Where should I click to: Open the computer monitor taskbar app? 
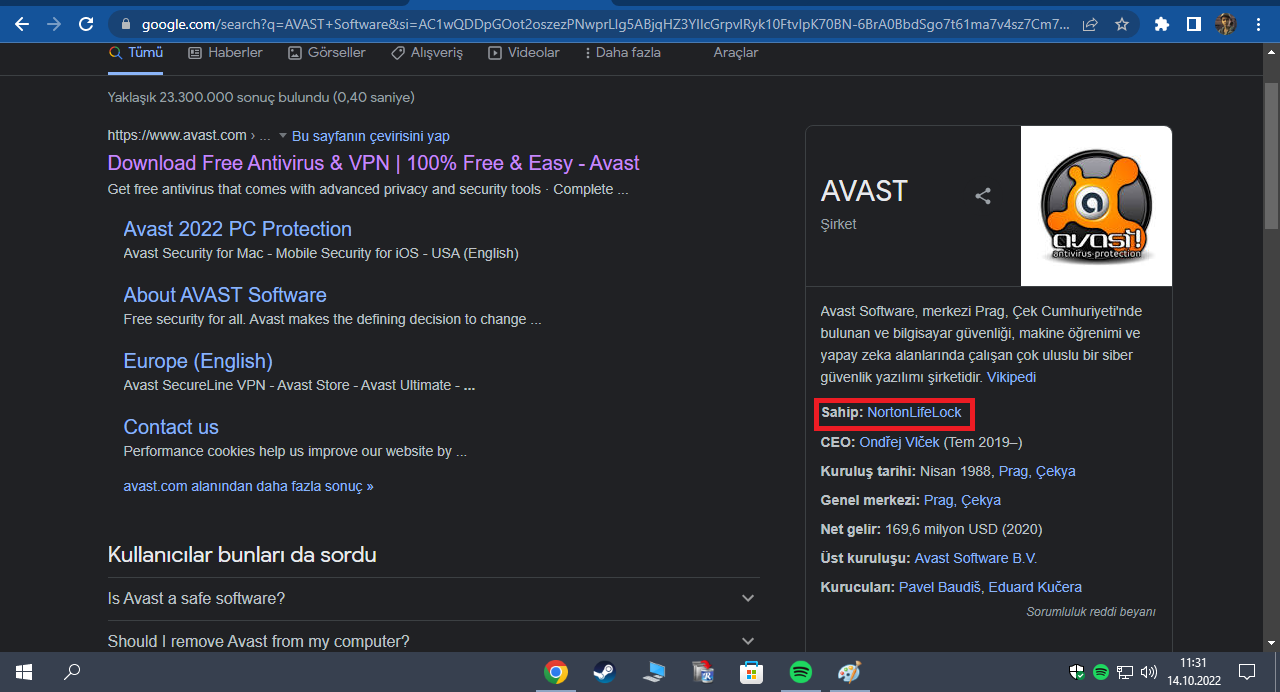click(654, 672)
